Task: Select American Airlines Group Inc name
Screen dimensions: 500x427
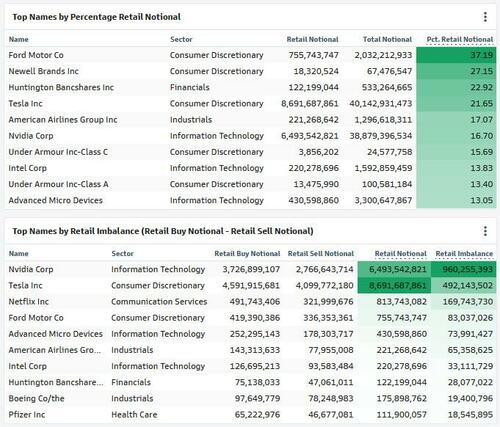Action: [x=63, y=120]
